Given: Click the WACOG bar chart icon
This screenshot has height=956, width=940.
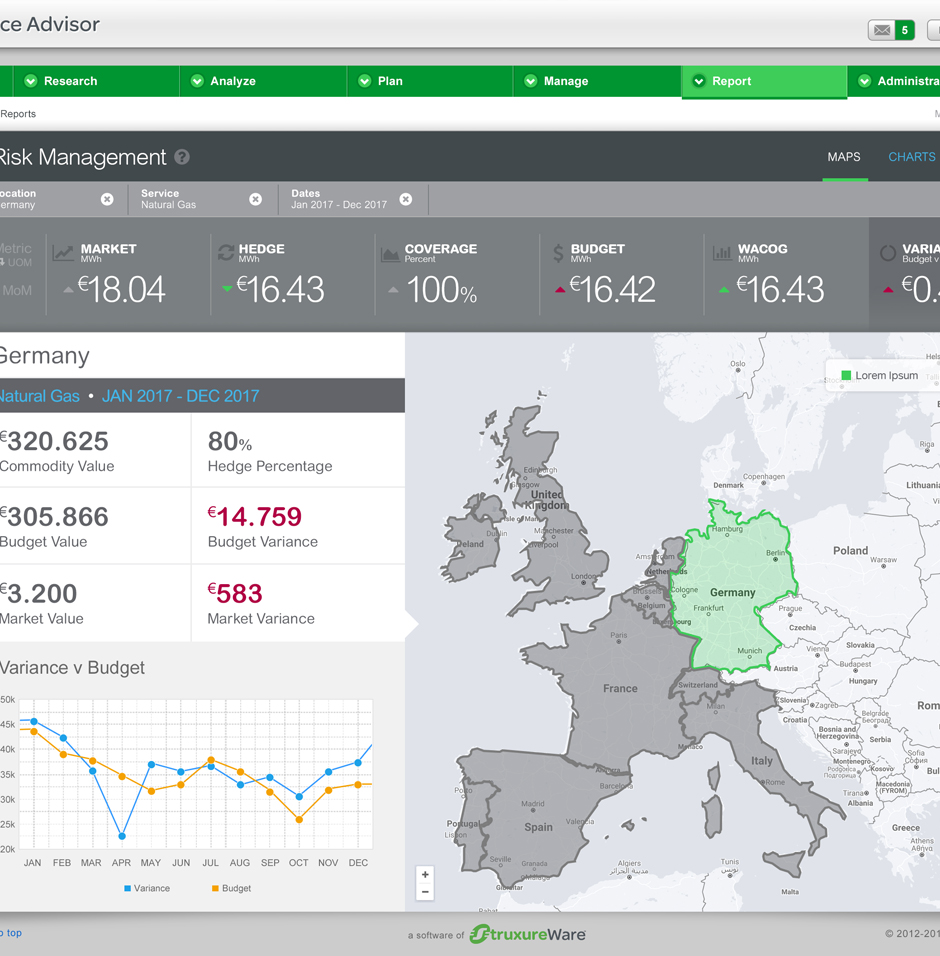Looking at the screenshot, I should (722, 253).
